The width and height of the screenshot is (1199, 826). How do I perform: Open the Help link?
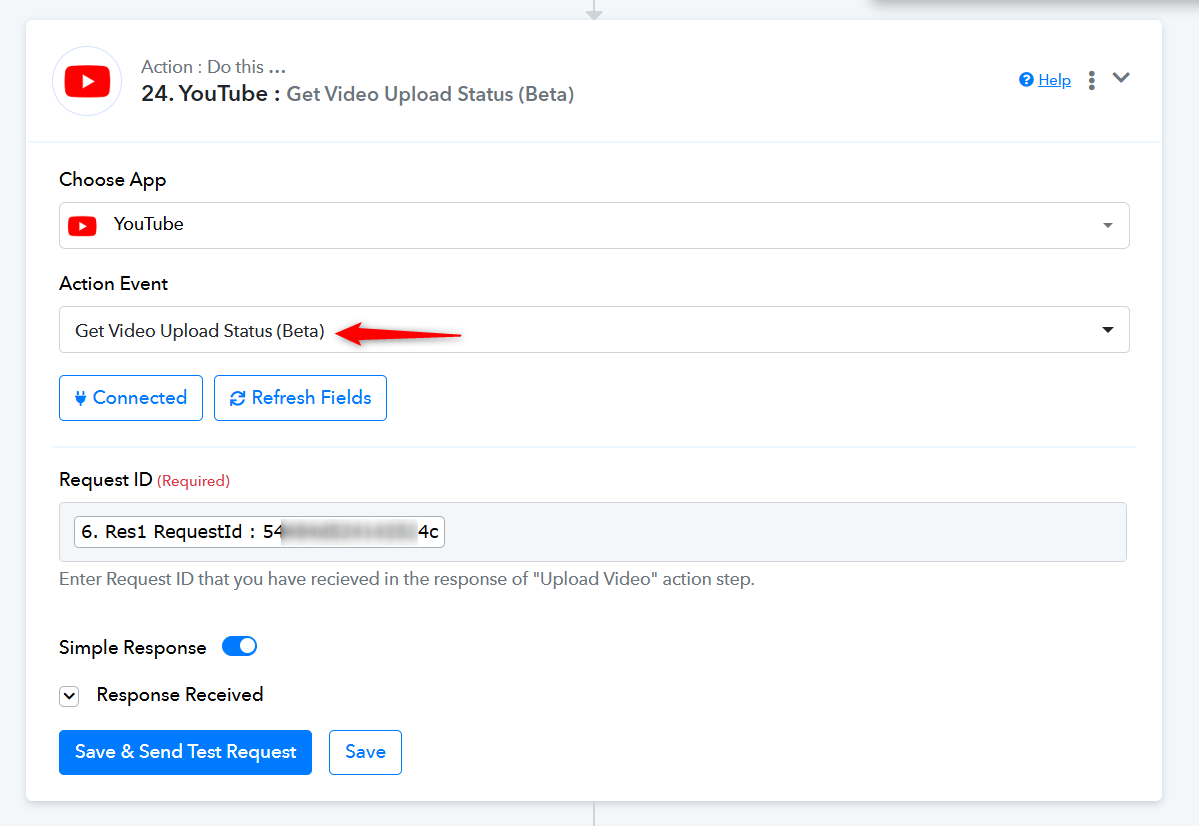[1054, 80]
